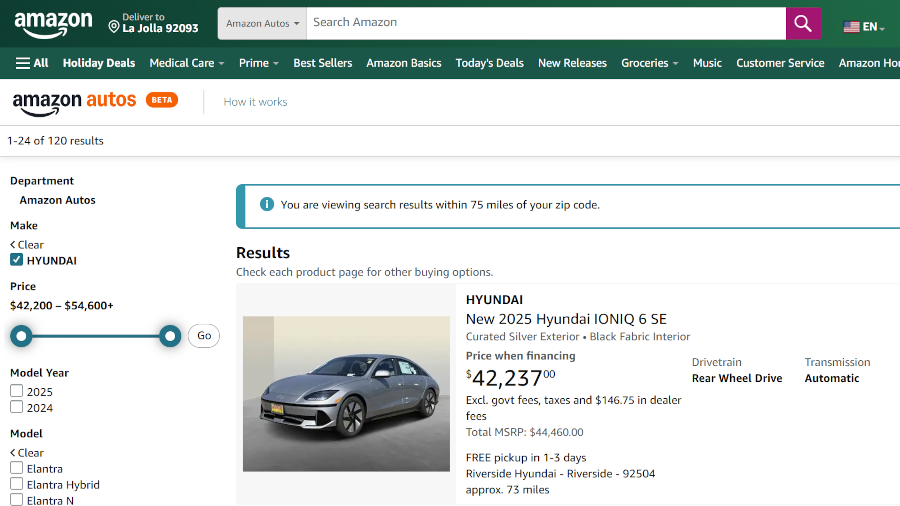Open New Releases nav item

tap(572, 63)
